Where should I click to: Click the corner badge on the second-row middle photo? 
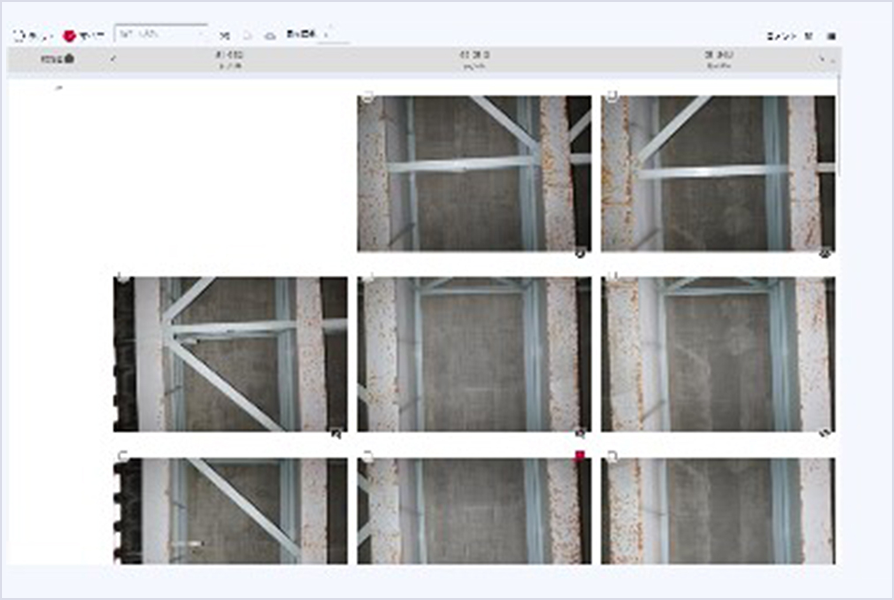[x=580, y=433]
